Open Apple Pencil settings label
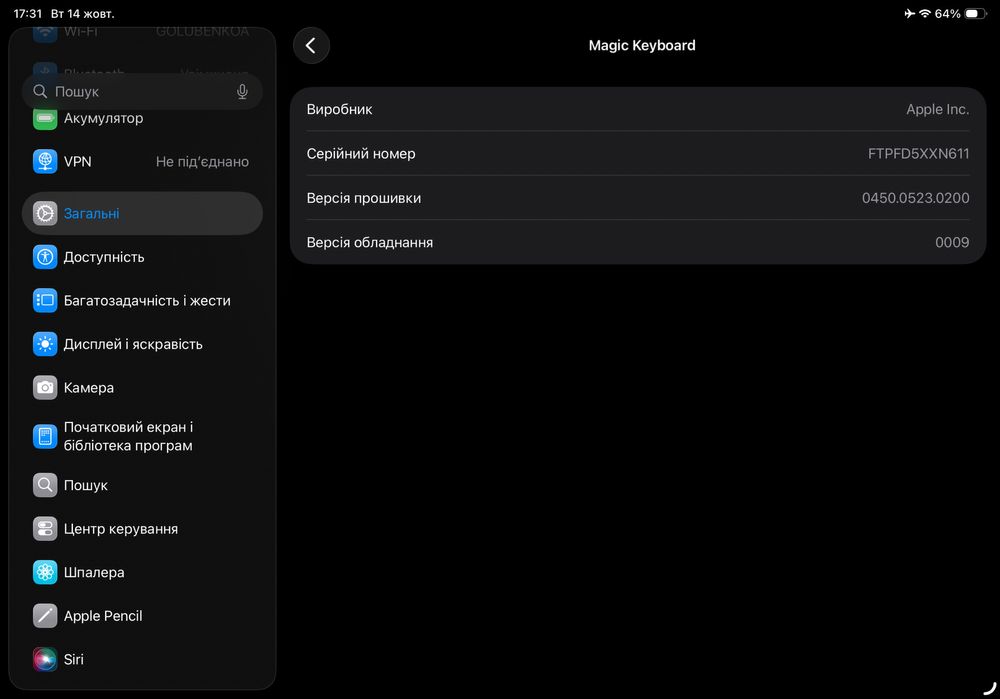The height and width of the screenshot is (699, 1000). tap(103, 616)
